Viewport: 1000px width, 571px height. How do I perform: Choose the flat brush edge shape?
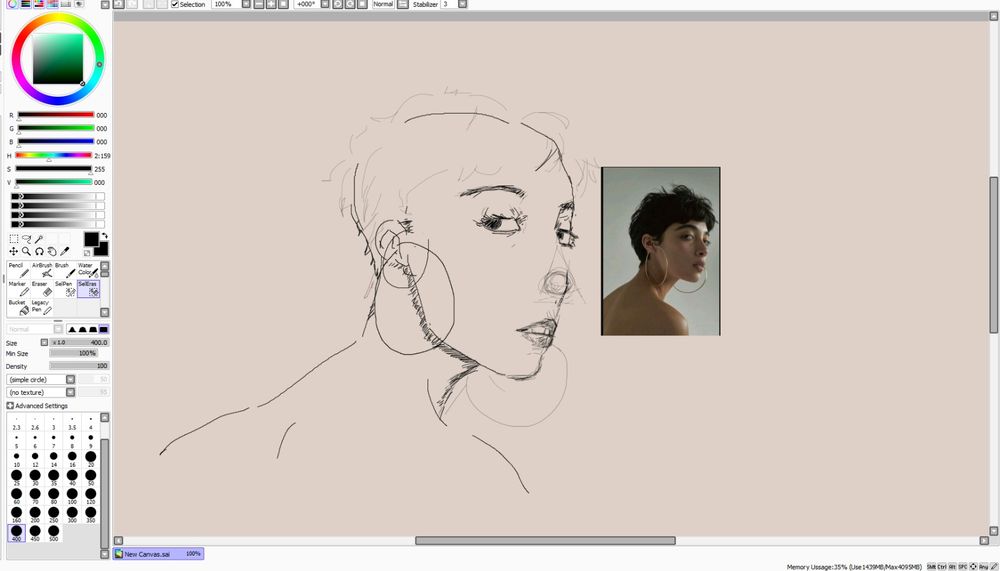[103, 329]
